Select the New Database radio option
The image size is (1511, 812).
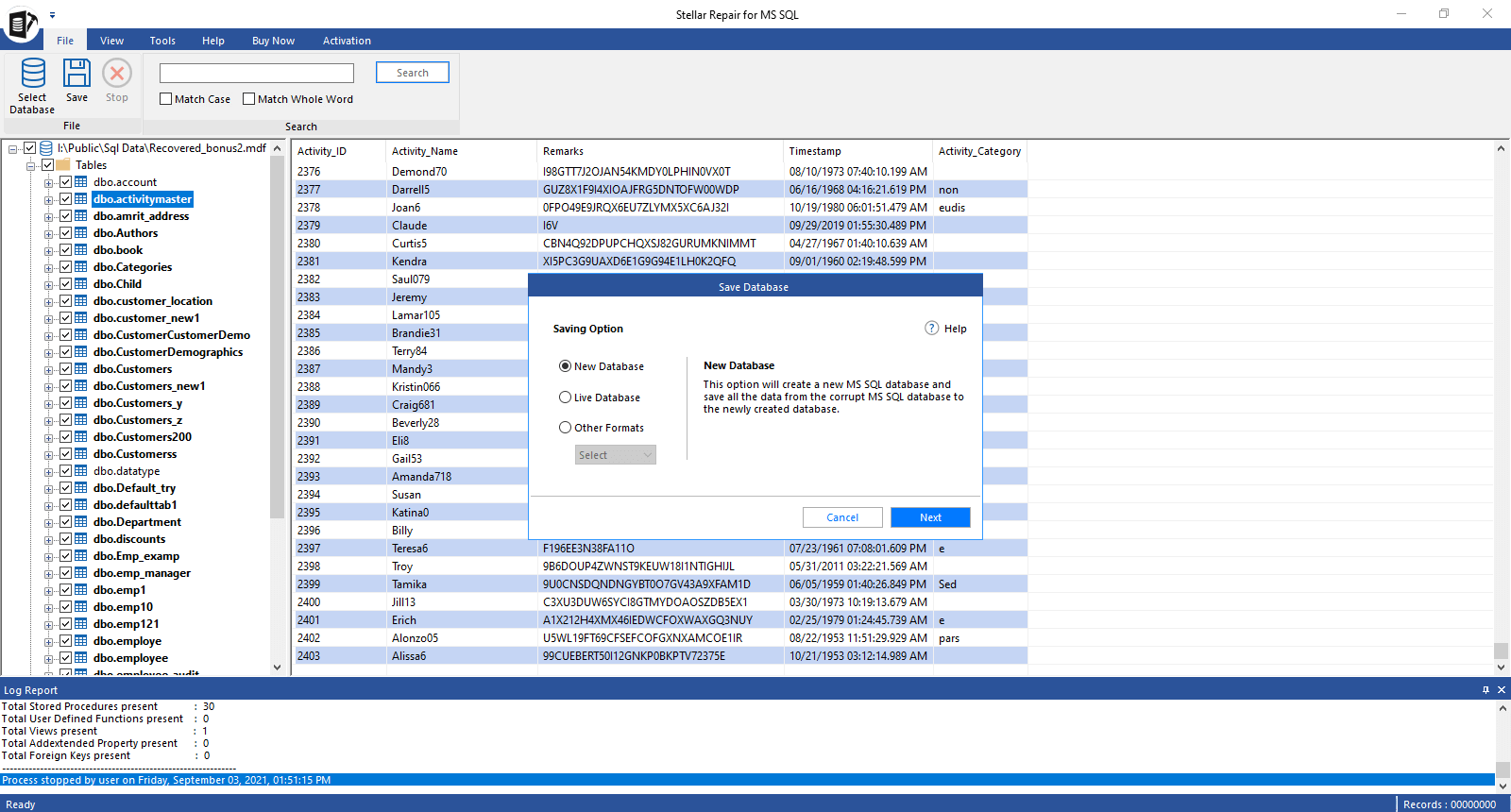tap(565, 366)
